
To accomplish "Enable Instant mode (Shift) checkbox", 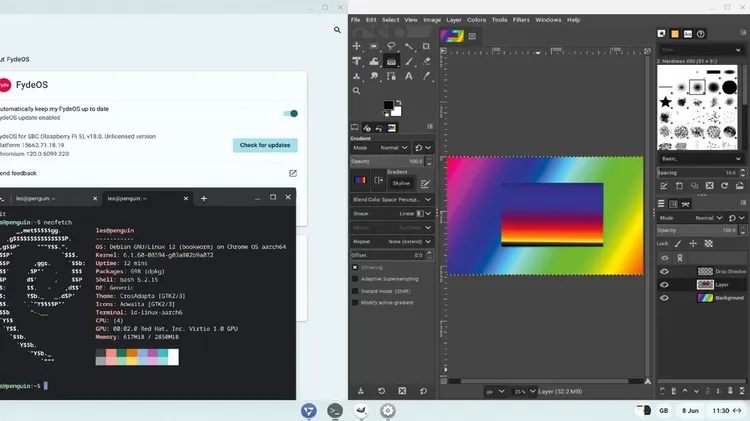I will [355, 291].
